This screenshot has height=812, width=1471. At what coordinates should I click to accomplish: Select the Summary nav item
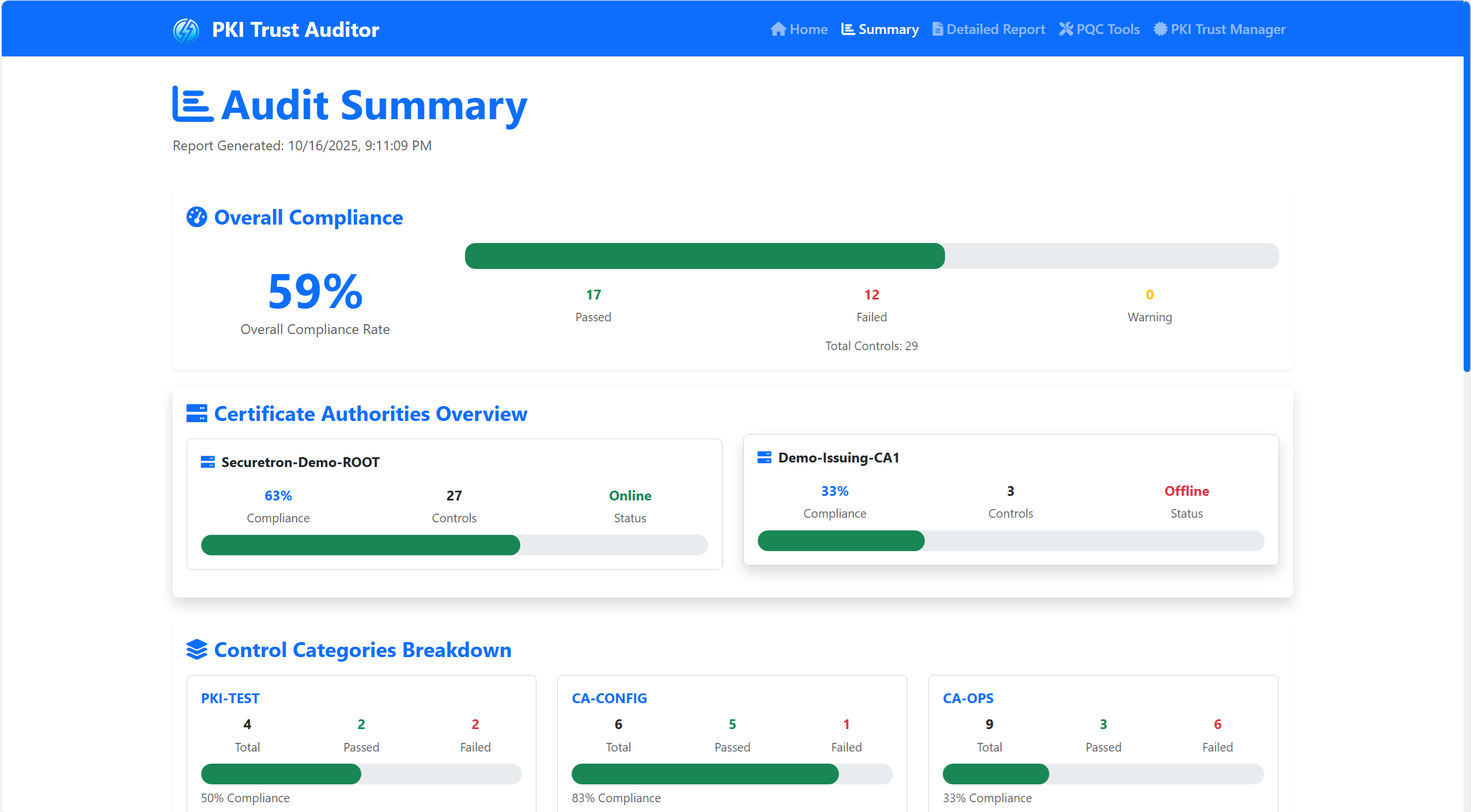pyautogui.click(x=880, y=29)
